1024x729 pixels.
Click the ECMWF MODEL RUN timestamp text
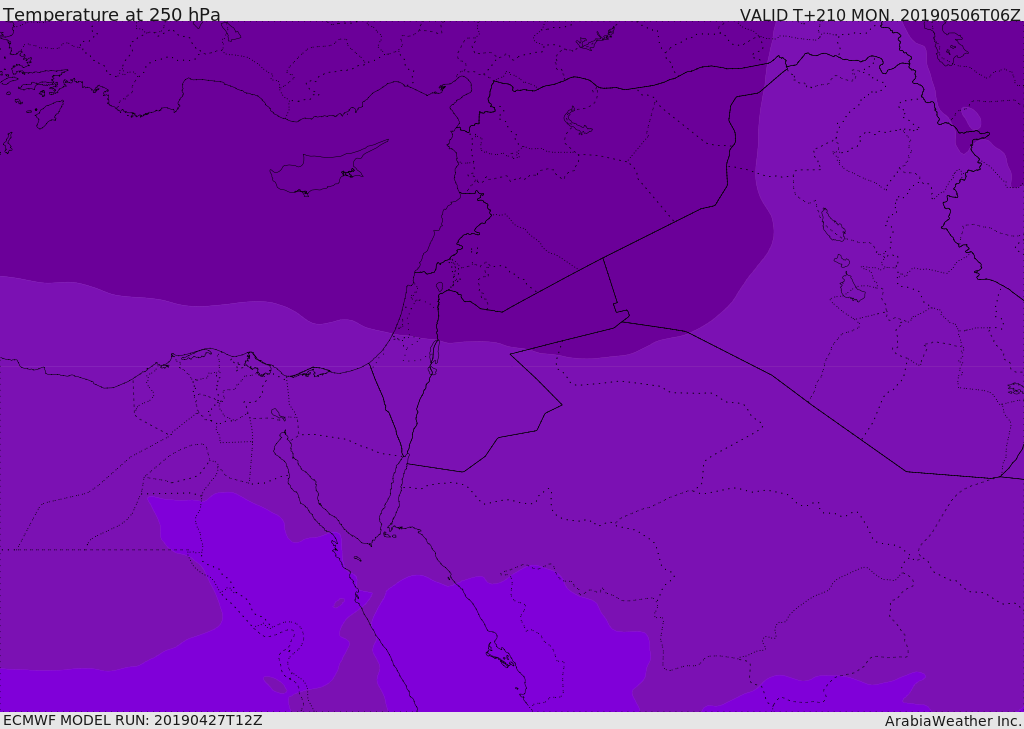coord(132,720)
